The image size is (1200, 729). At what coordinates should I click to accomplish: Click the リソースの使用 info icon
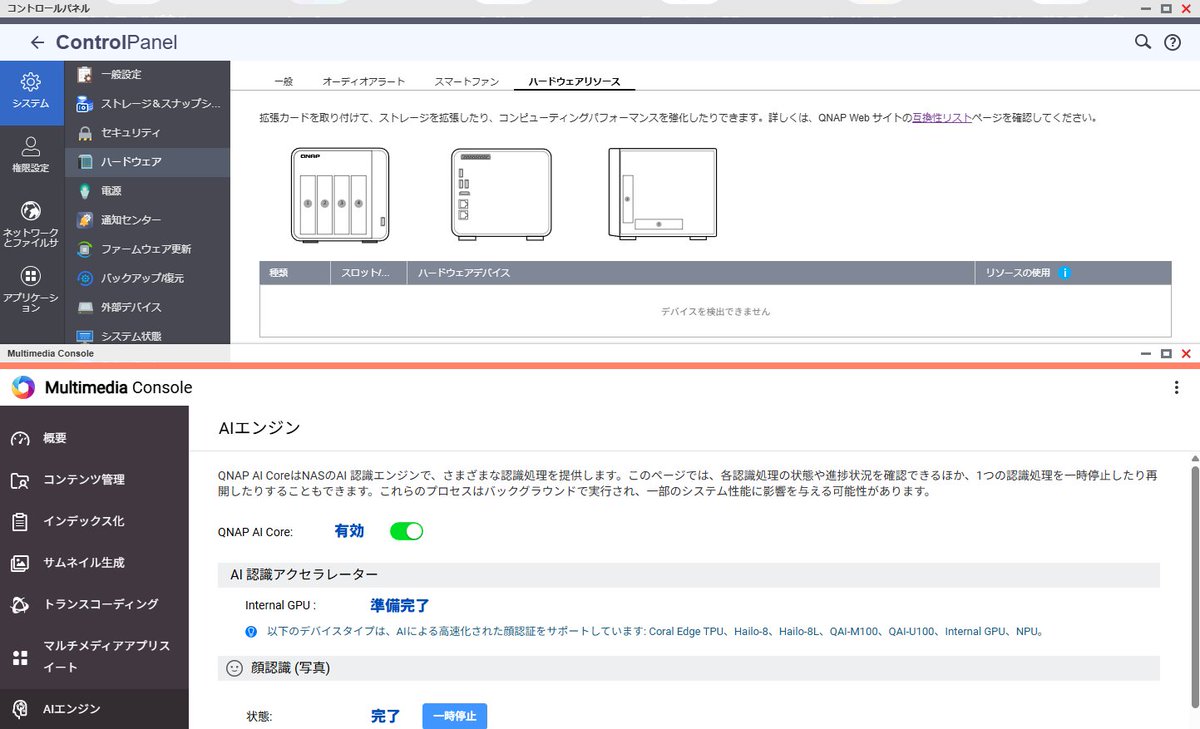(x=1065, y=273)
